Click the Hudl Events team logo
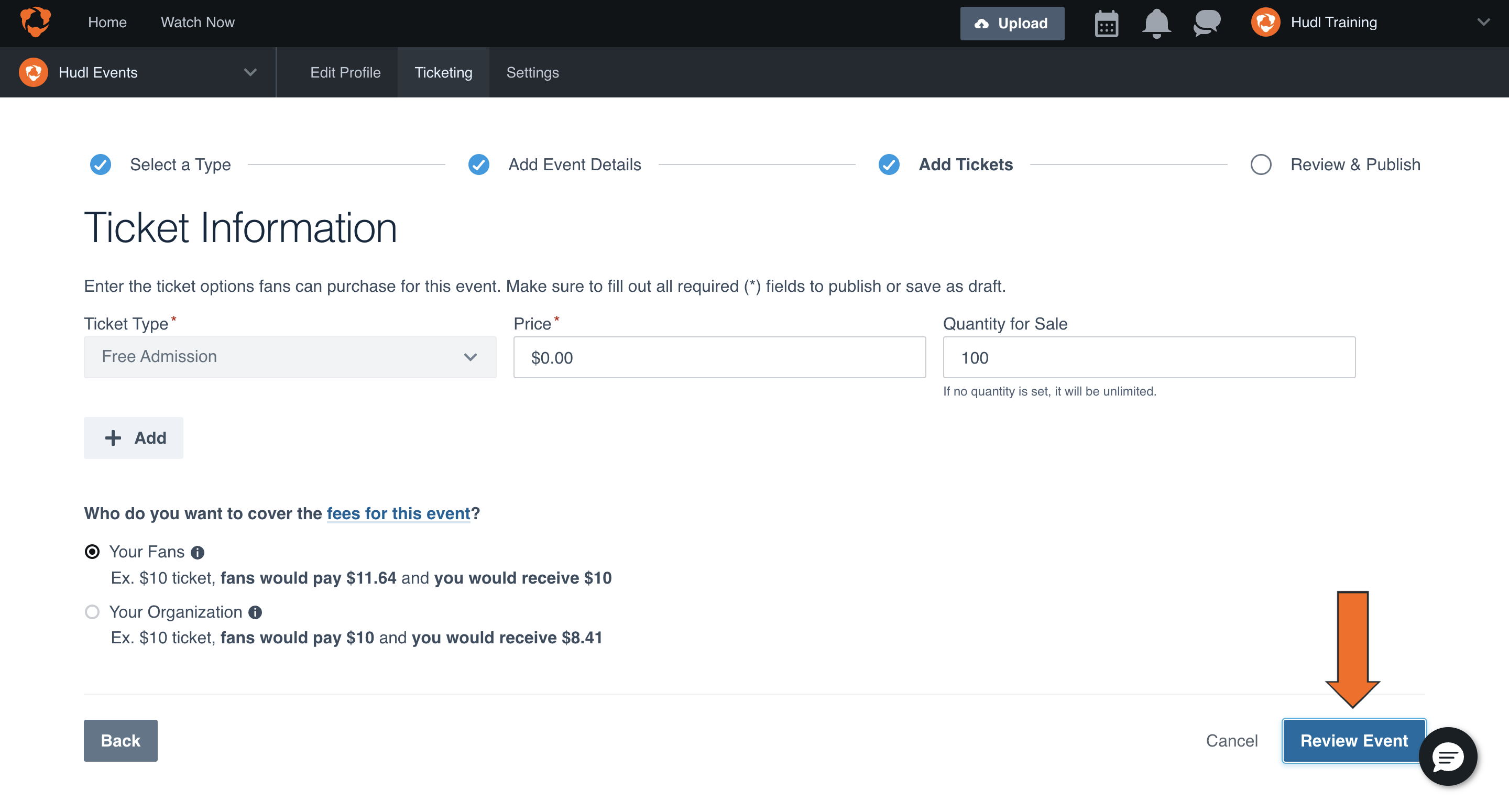 (34, 72)
